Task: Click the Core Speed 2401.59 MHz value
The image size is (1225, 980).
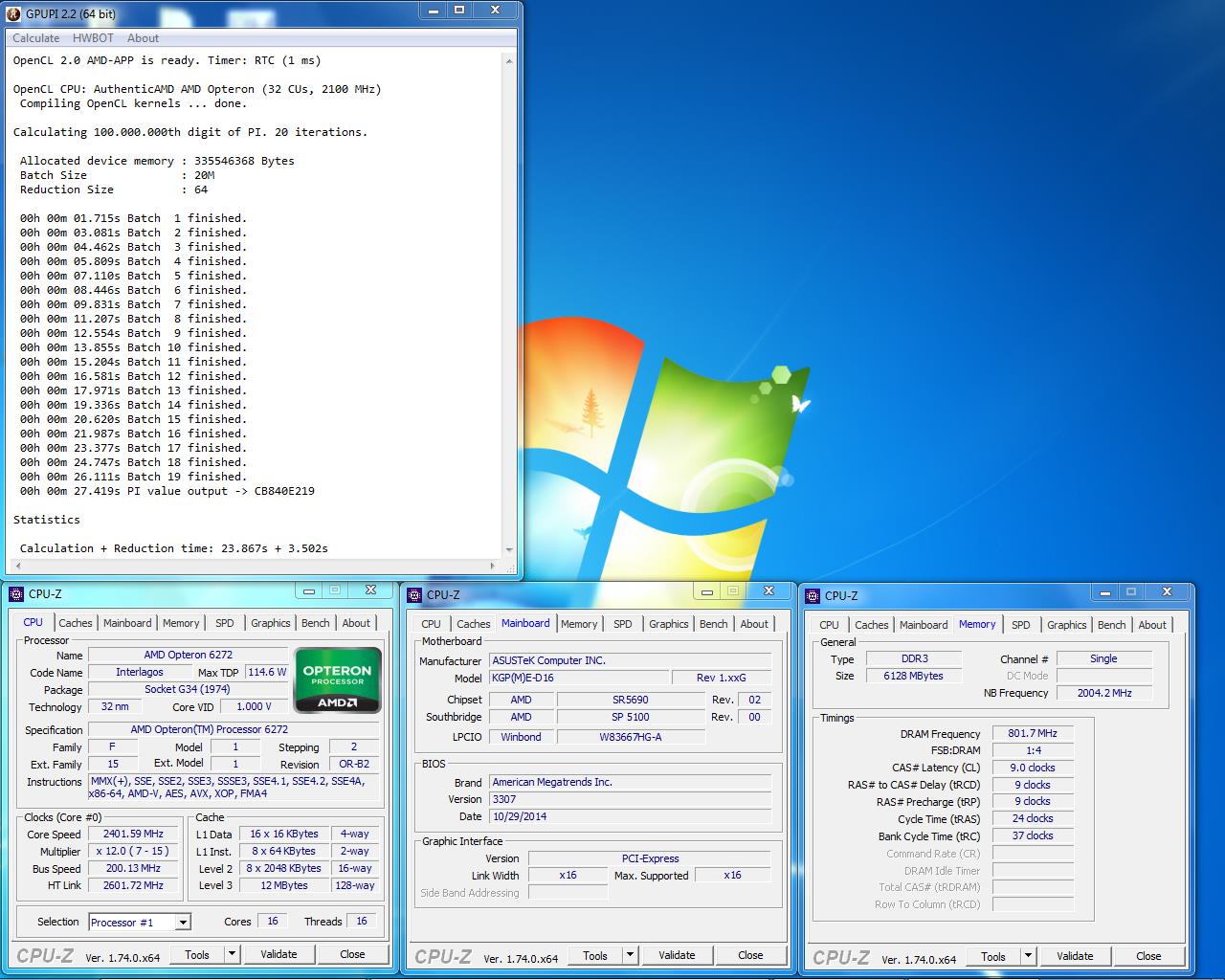Action: point(135,834)
